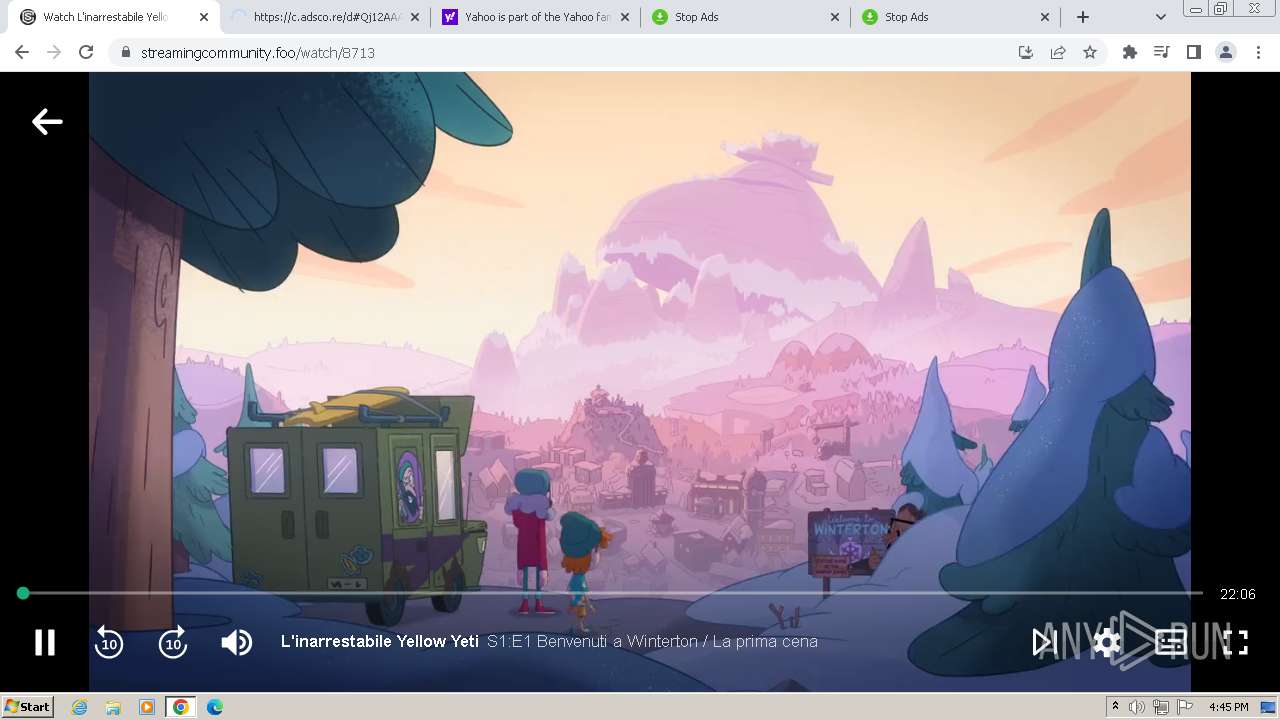
Task: Open Microsoft Edge from taskbar
Action: (x=215, y=707)
